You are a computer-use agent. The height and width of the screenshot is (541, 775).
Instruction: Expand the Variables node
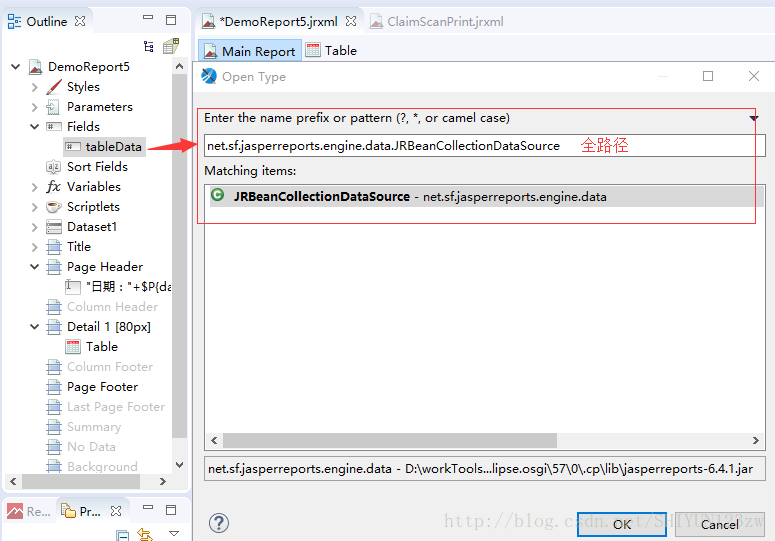pyautogui.click(x=34, y=187)
